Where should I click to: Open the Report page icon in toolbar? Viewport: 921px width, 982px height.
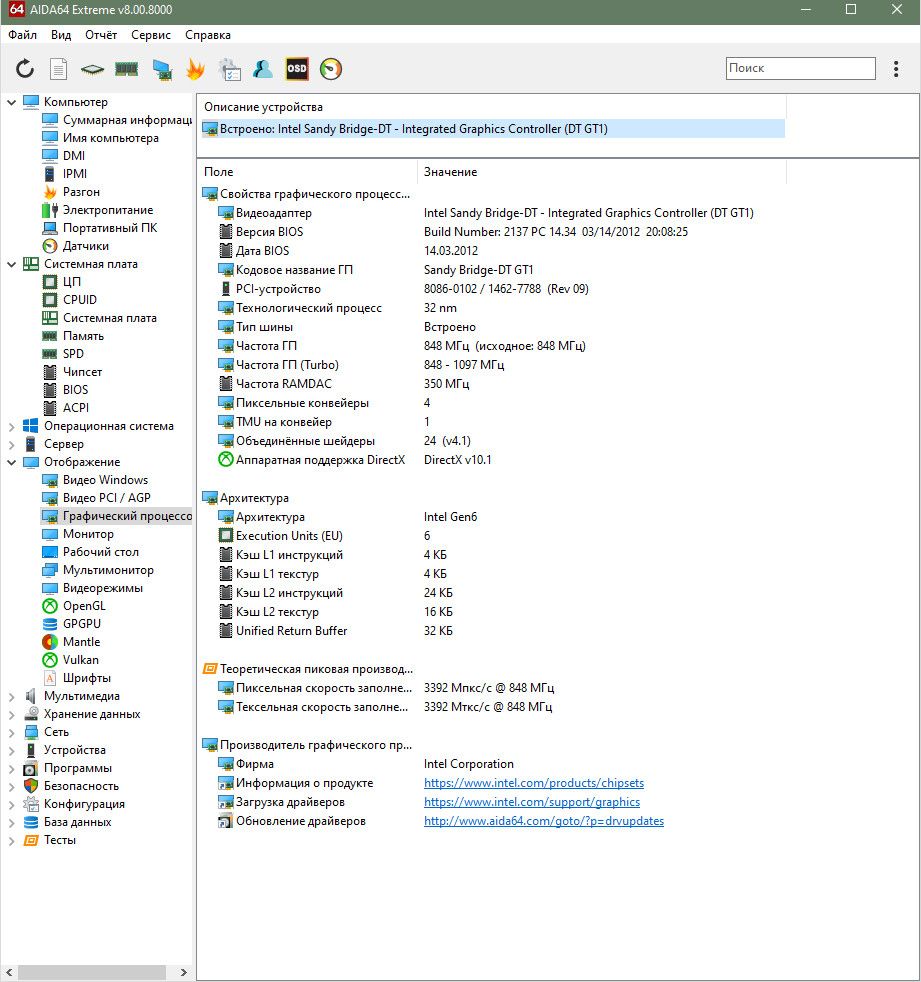pos(58,68)
